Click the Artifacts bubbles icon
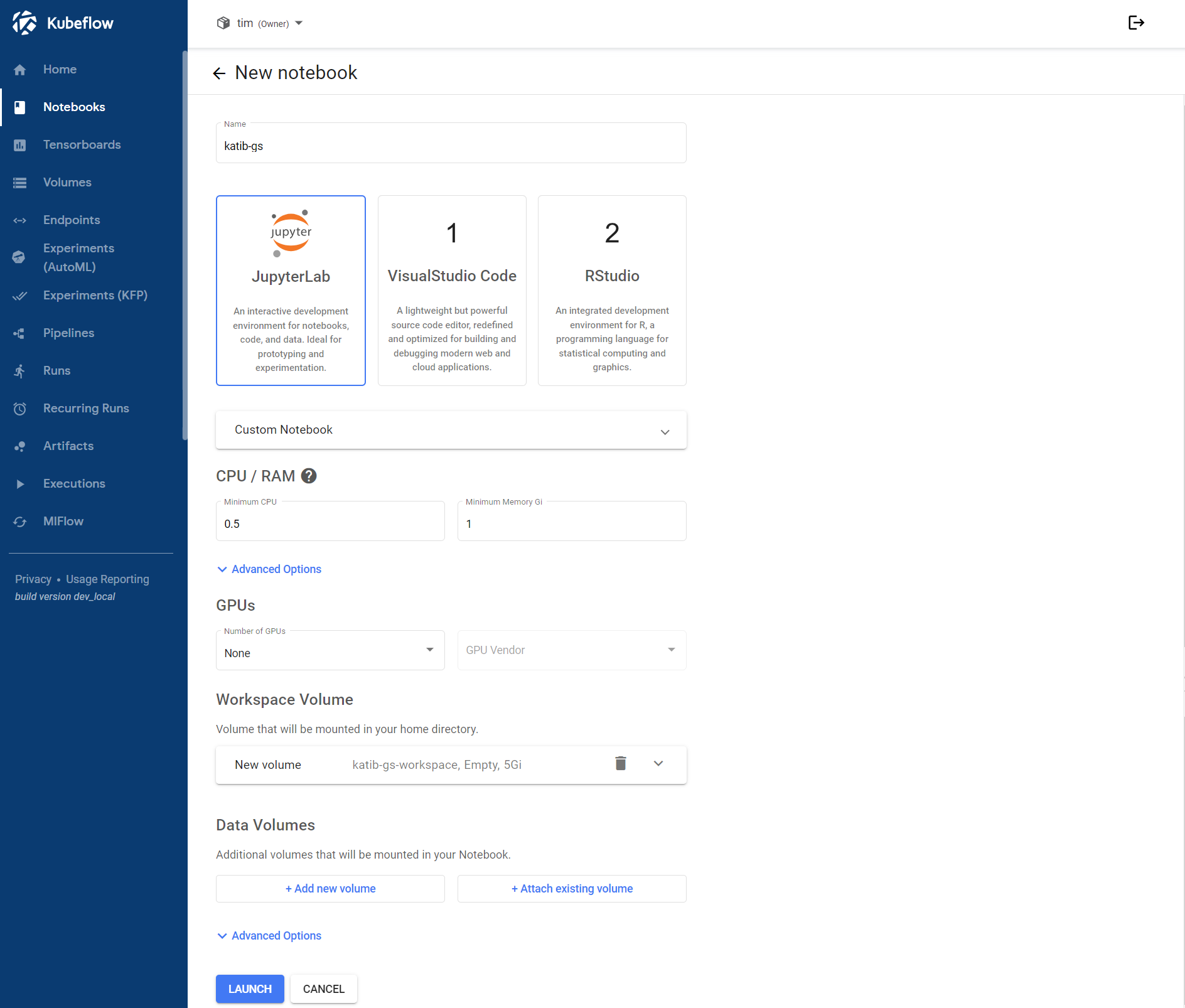Screen dimensions: 1185x1008 pos(20,446)
